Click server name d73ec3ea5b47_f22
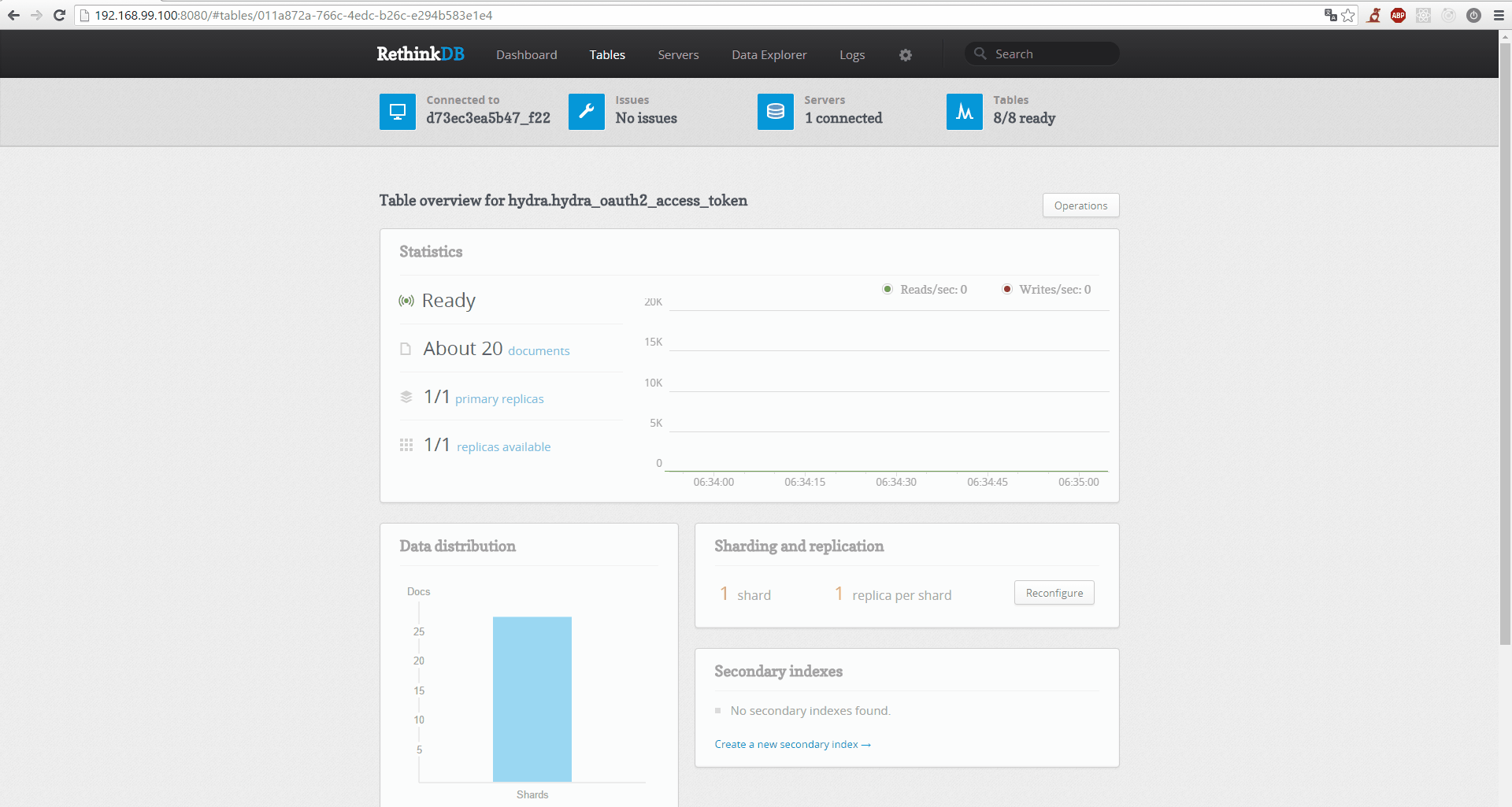 tap(488, 118)
